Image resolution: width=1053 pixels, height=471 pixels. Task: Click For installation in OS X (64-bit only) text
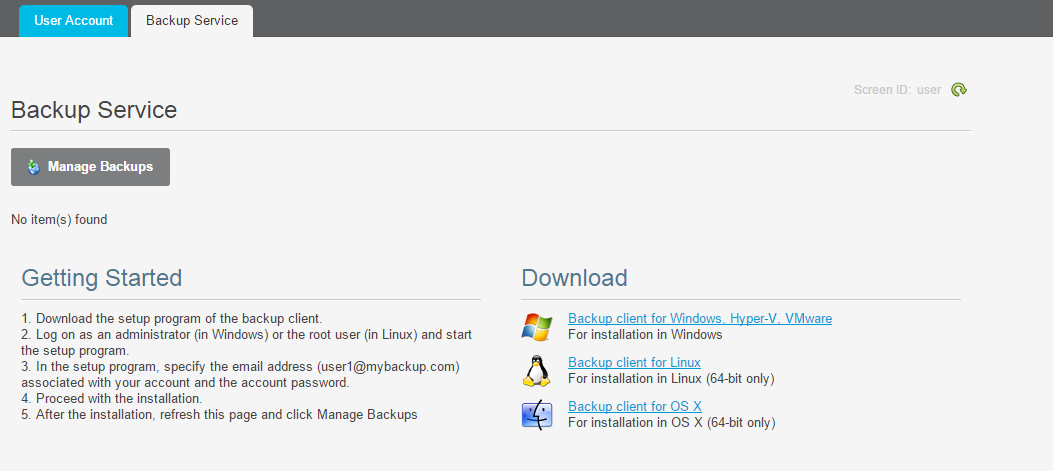[x=672, y=423]
